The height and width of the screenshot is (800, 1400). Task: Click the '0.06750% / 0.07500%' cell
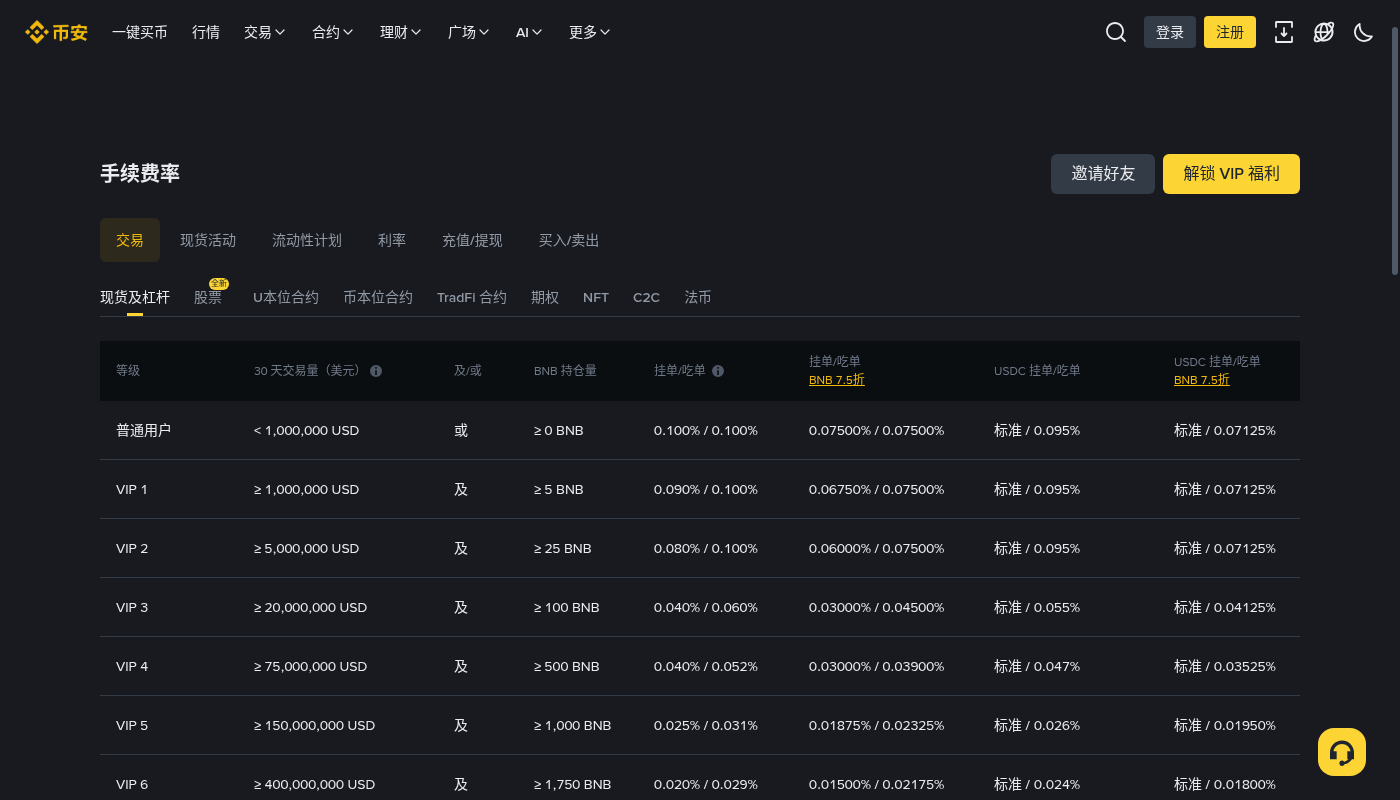pos(876,489)
